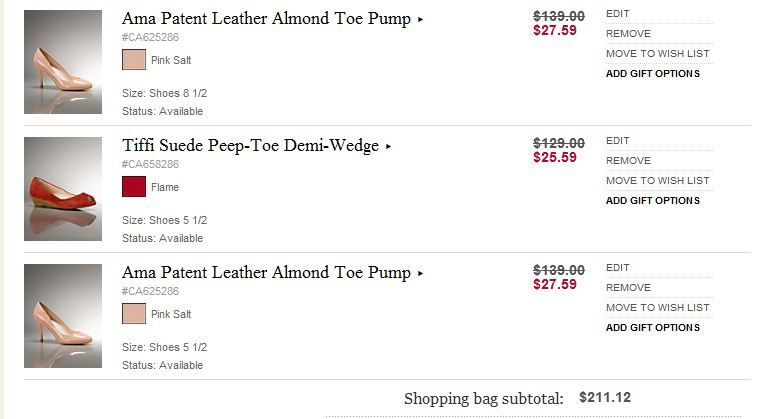Select Pink Salt swatch on size 5 1/2 pump
777x419 pixels.
pos(134,314)
